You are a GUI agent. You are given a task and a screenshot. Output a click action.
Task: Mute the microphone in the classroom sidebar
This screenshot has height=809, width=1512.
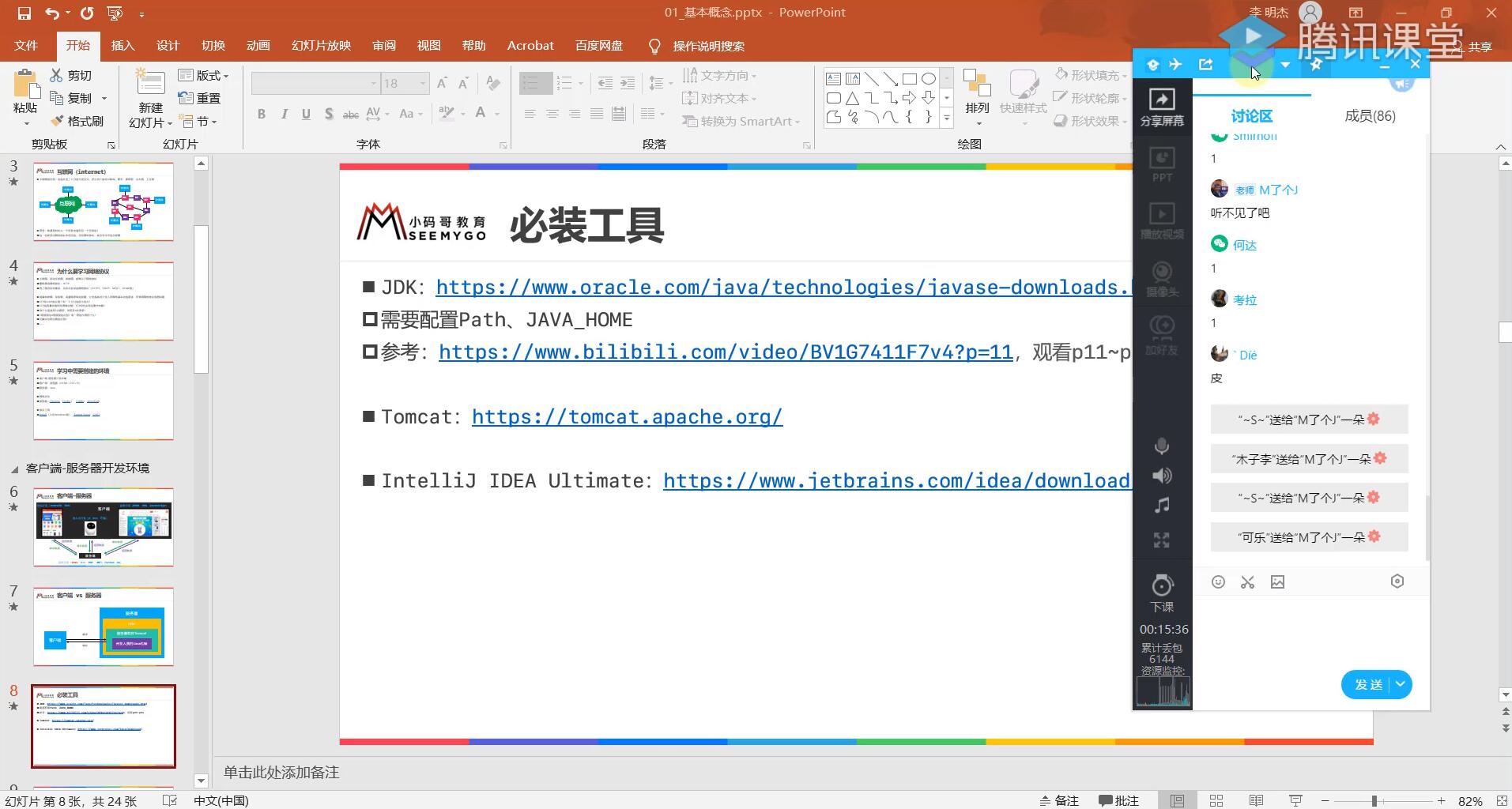click(x=1162, y=447)
